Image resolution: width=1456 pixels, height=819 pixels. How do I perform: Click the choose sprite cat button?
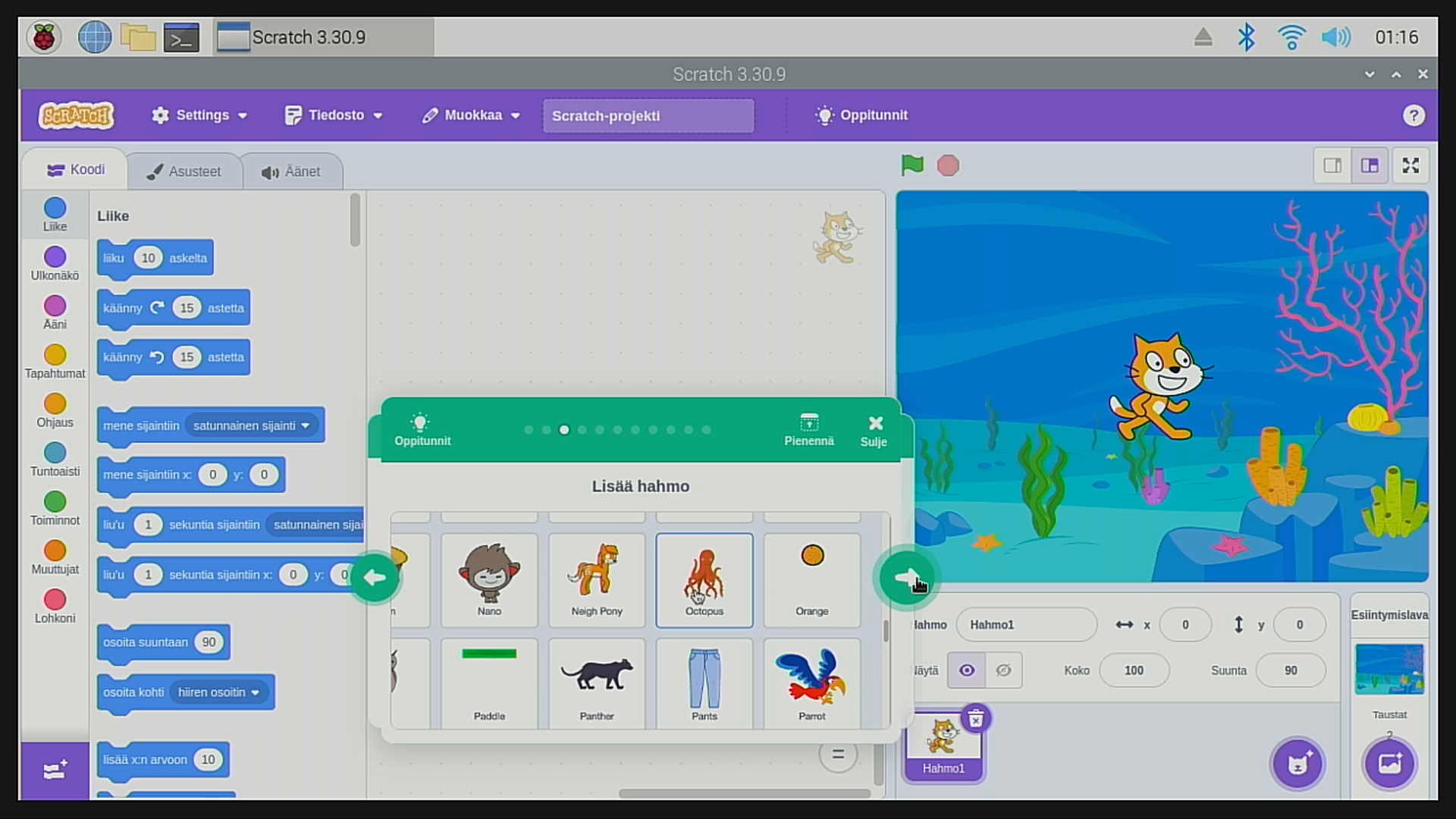click(x=1298, y=763)
